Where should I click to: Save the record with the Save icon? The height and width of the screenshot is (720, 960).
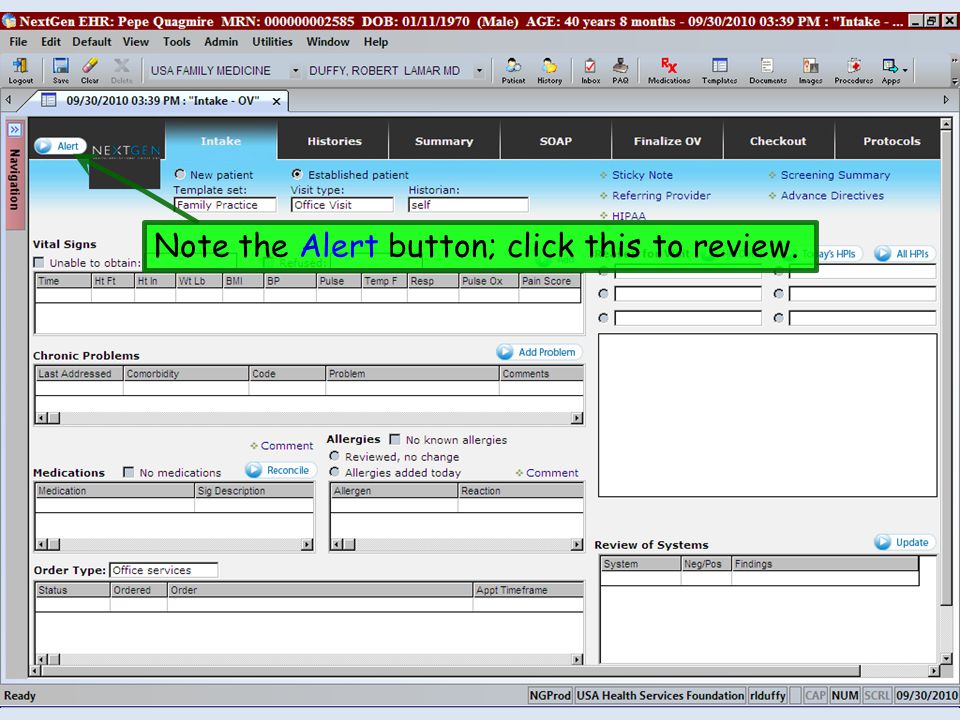pyautogui.click(x=61, y=70)
